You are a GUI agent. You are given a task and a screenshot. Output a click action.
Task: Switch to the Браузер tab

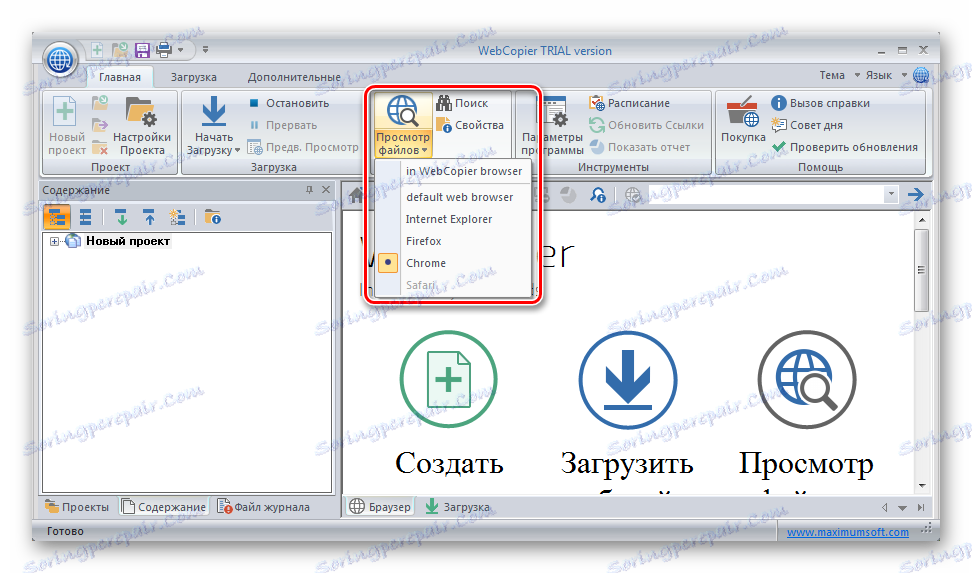[x=381, y=507]
